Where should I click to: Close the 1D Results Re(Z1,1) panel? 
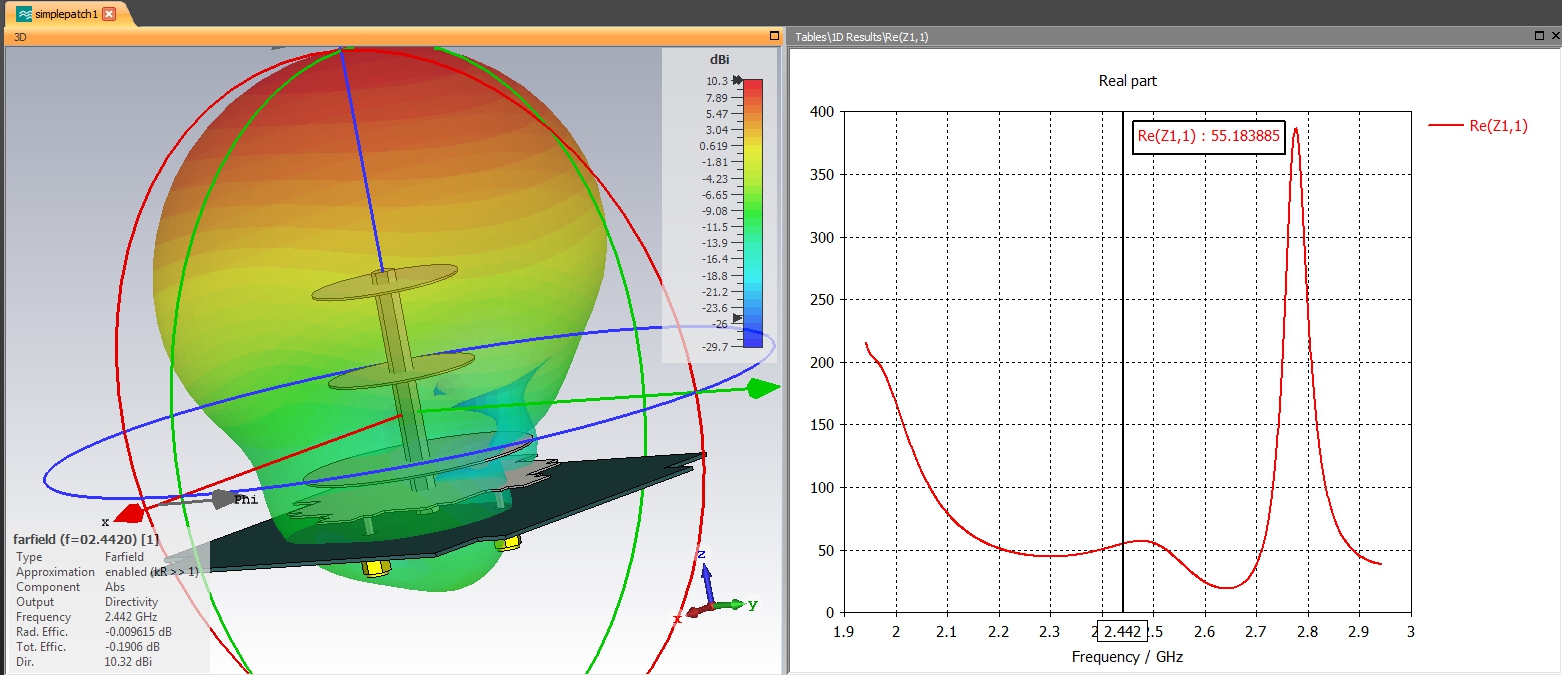pyautogui.click(x=1553, y=36)
